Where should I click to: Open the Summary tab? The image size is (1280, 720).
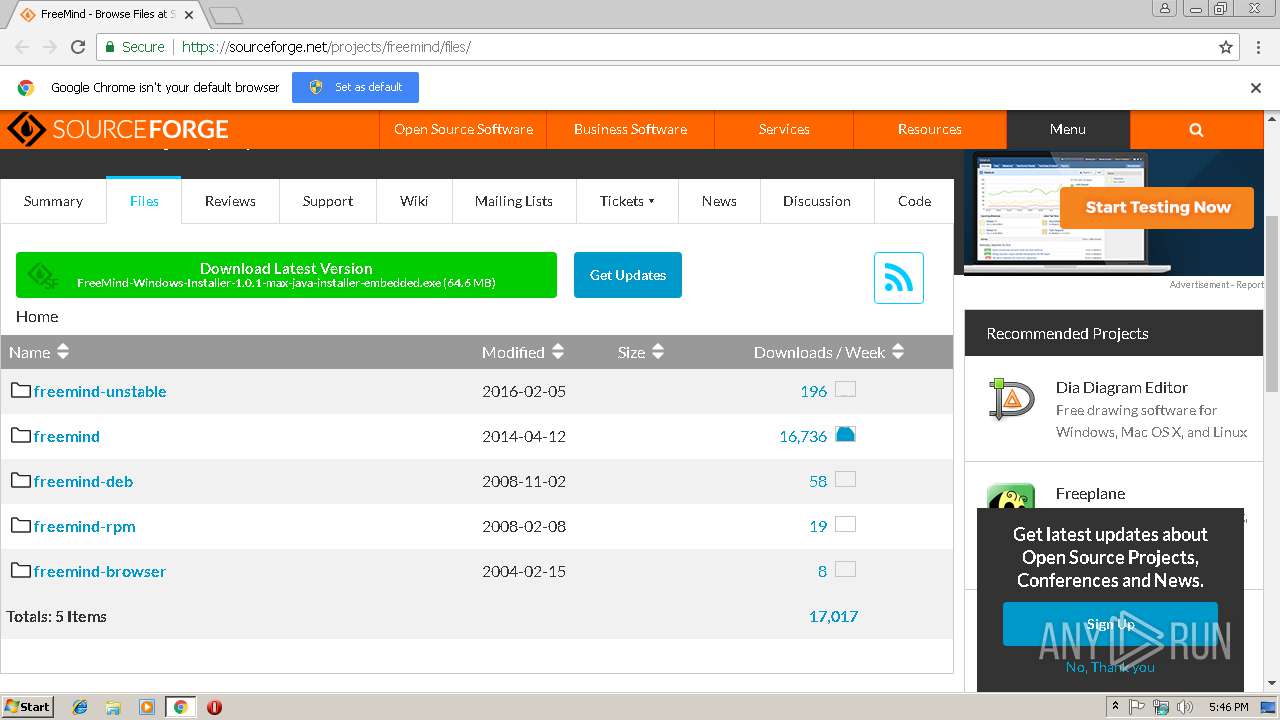coord(53,201)
